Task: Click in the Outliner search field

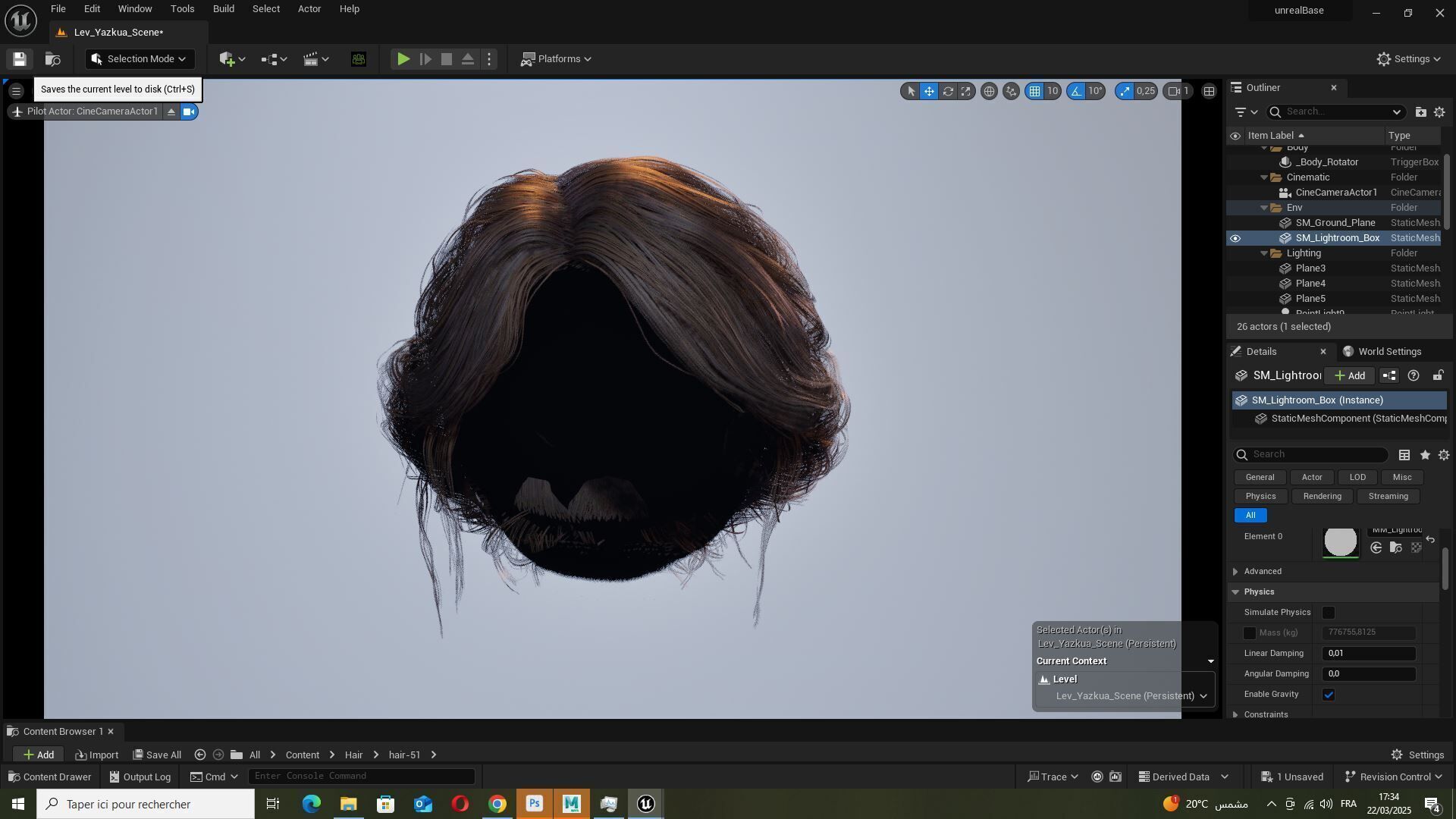Action: click(x=1335, y=112)
